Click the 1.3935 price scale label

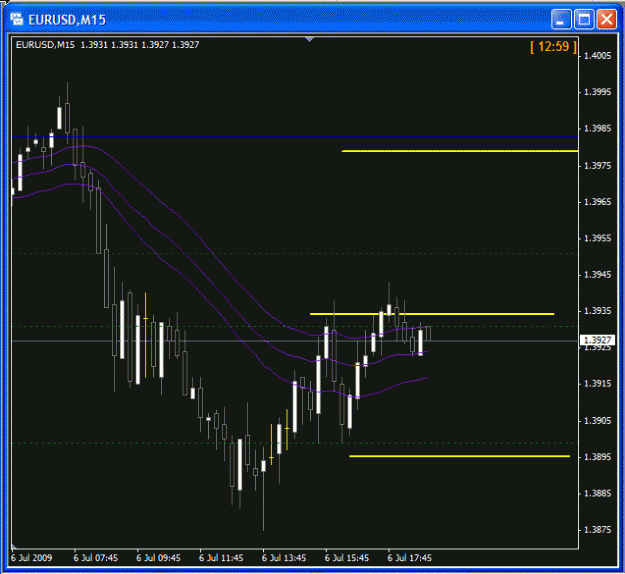[x=597, y=311]
